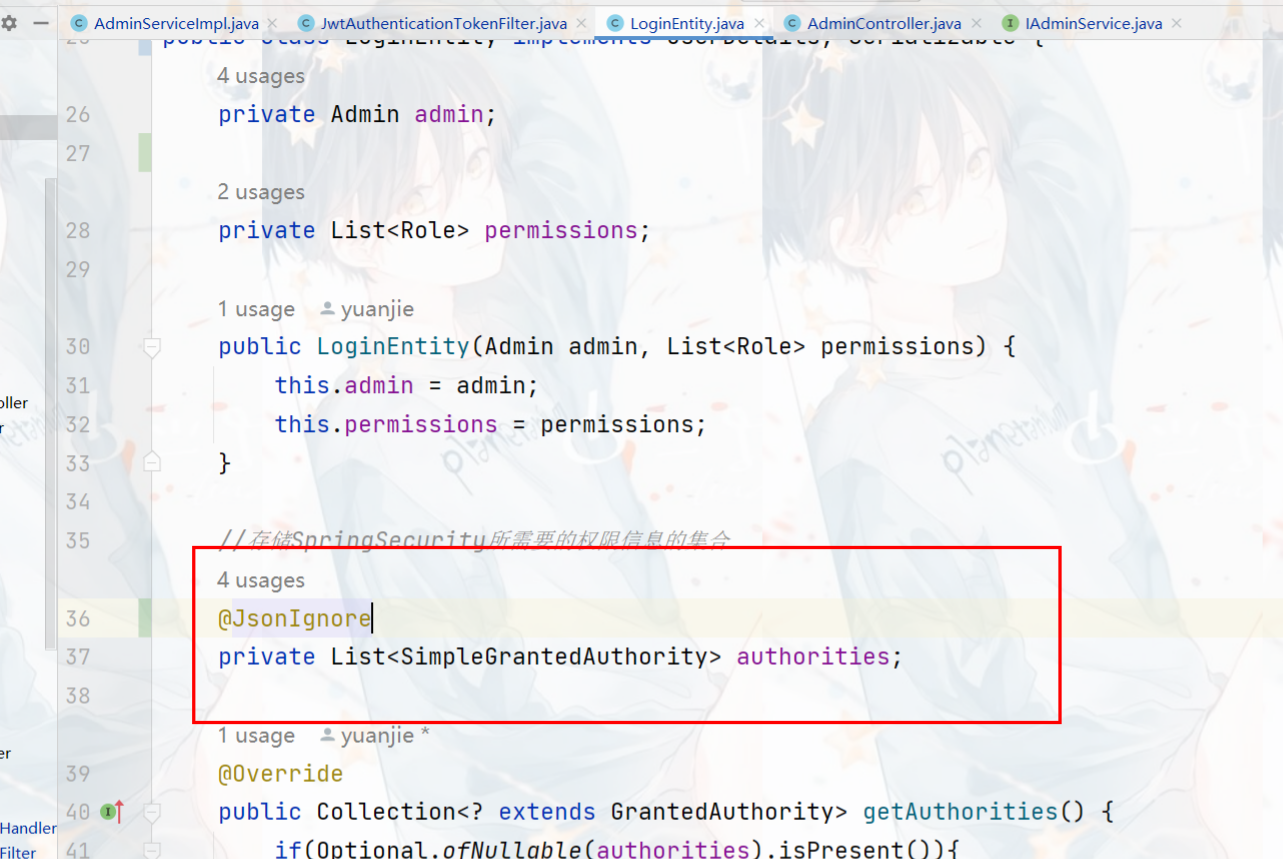Image resolution: width=1283 pixels, height=859 pixels.
Task: Click the Chinese comment on line 35
Action: 474,541
